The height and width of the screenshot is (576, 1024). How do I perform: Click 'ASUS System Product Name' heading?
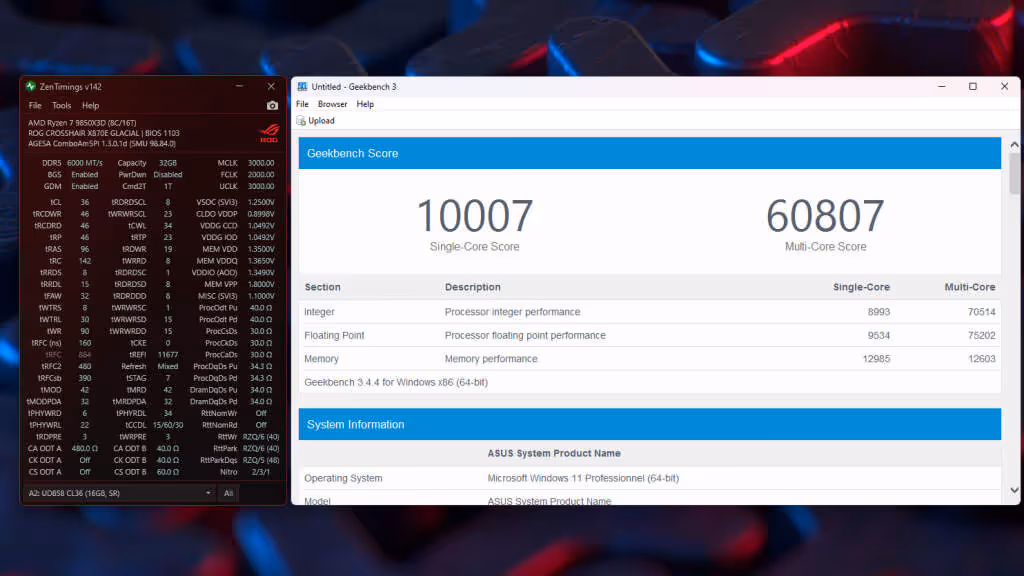[x=554, y=453]
